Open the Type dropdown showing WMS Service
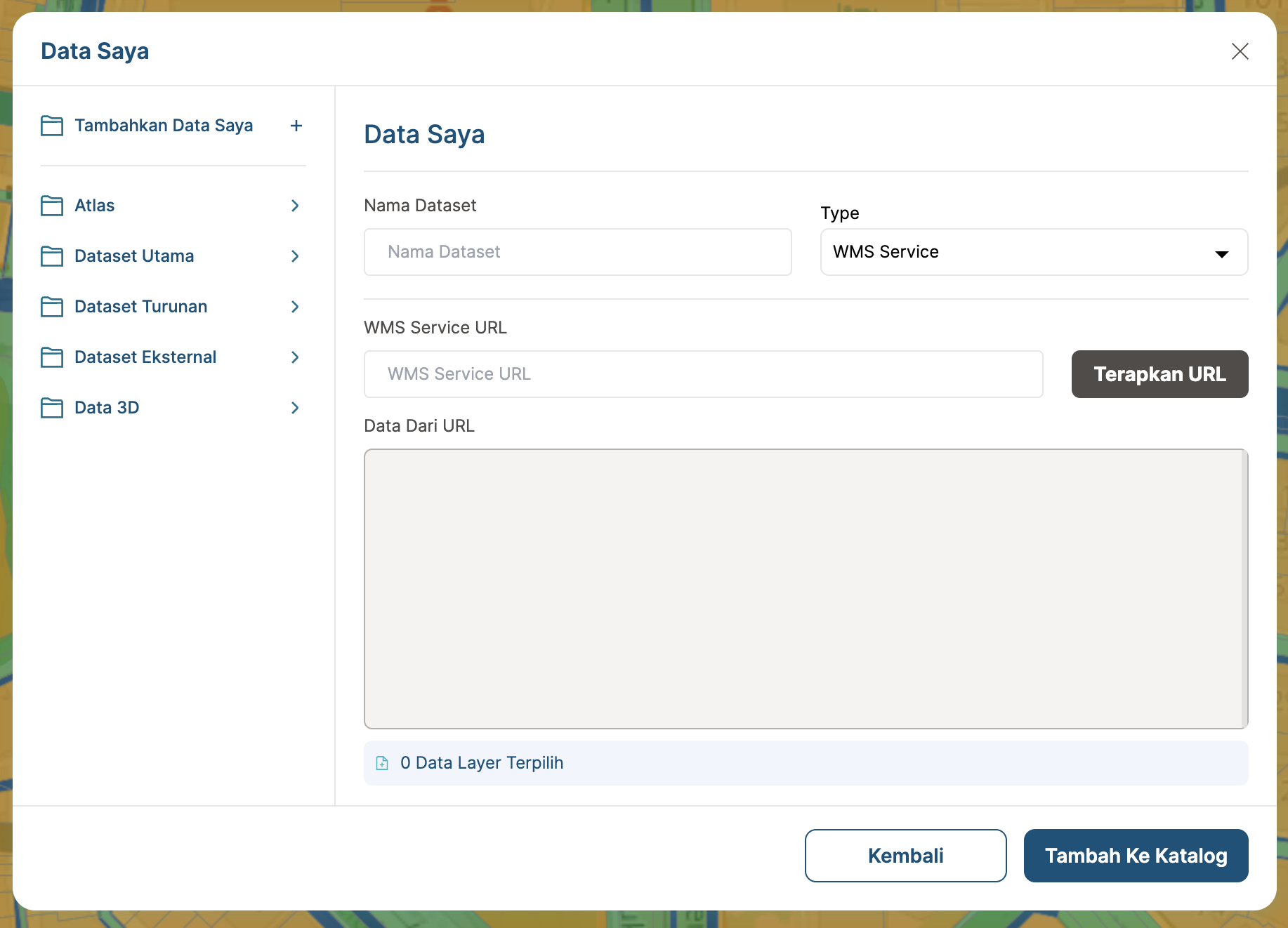Image resolution: width=1288 pixels, height=928 pixels. pyautogui.click(x=1034, y=252)
